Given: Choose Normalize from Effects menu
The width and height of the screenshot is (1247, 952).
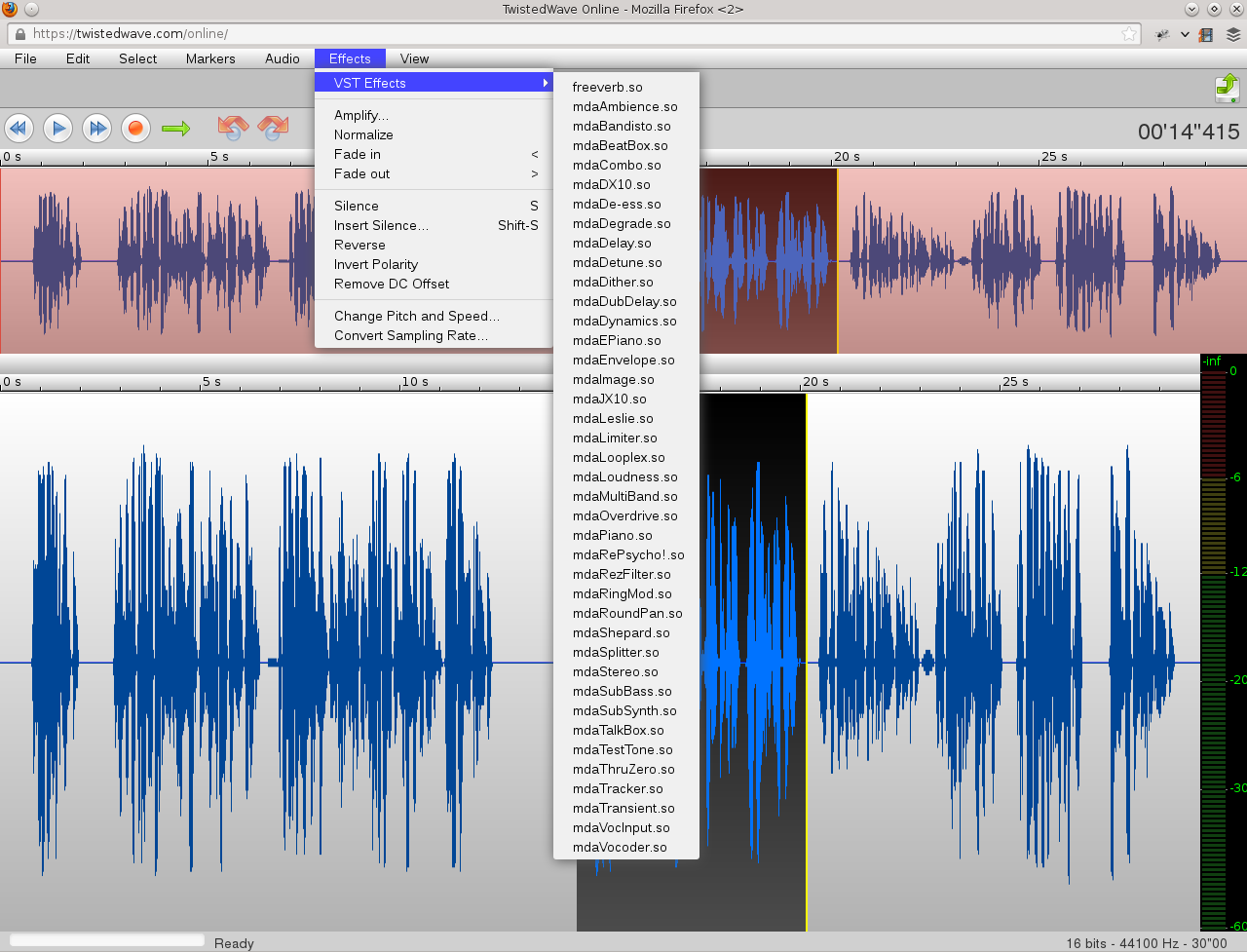Looking at the screenshot, I should pos(363,134).
